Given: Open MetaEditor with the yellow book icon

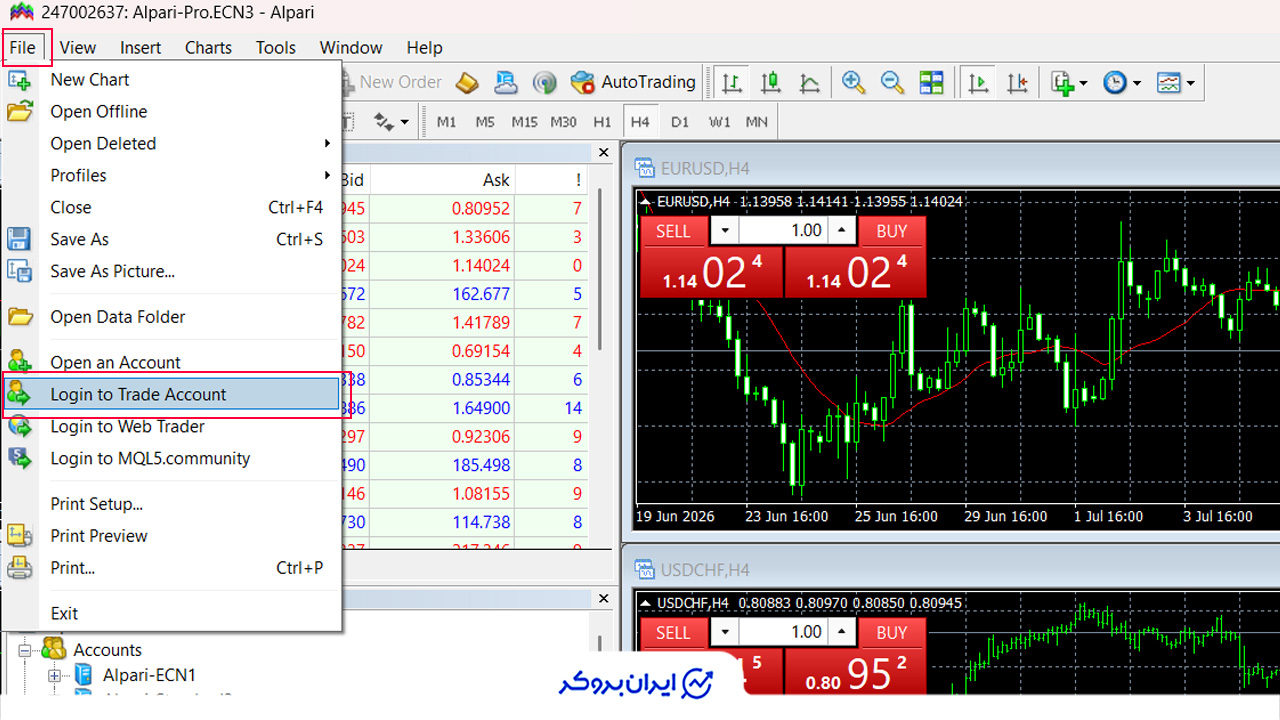Looking at the screenshot, I should tap(467, 82).
